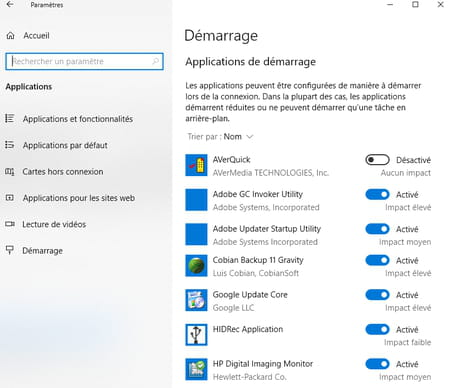Maximize the Paramètres window
450x388 pixels.
[415, 5]
